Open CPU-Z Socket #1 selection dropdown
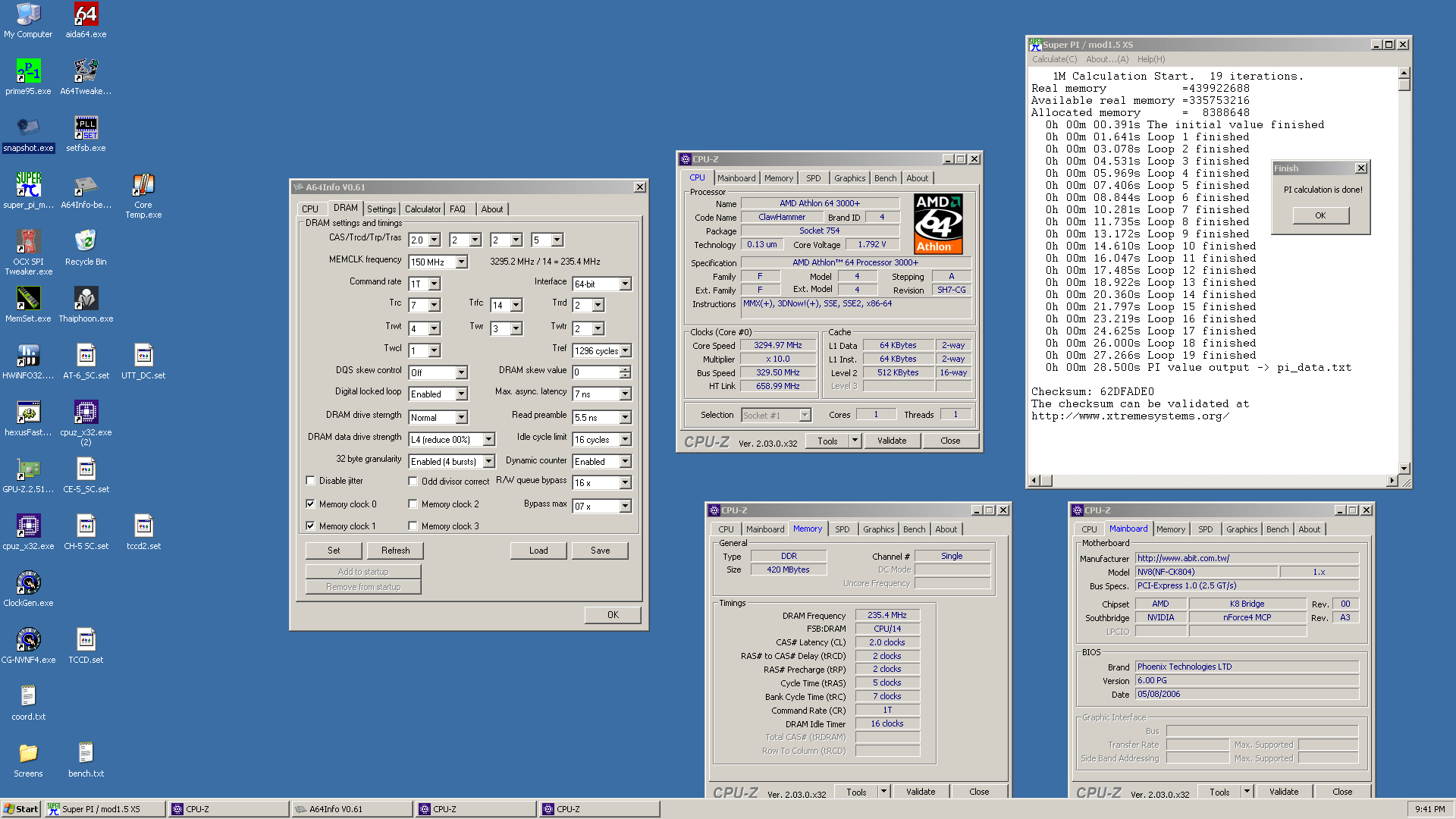Screen dimensions: 1456x819 805,415
